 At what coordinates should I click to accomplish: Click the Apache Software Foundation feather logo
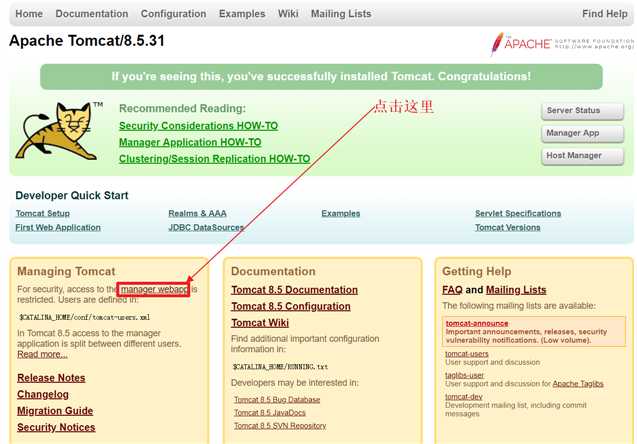coord(562,44)
